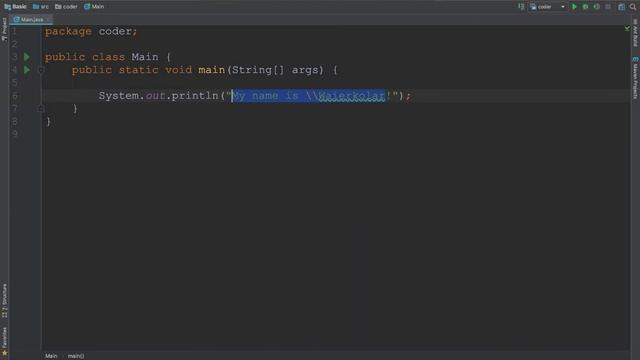Click the coder package breadcrumb
This screenshot has width=640, height=360.
pyautogui.click(x=66, y=7)
